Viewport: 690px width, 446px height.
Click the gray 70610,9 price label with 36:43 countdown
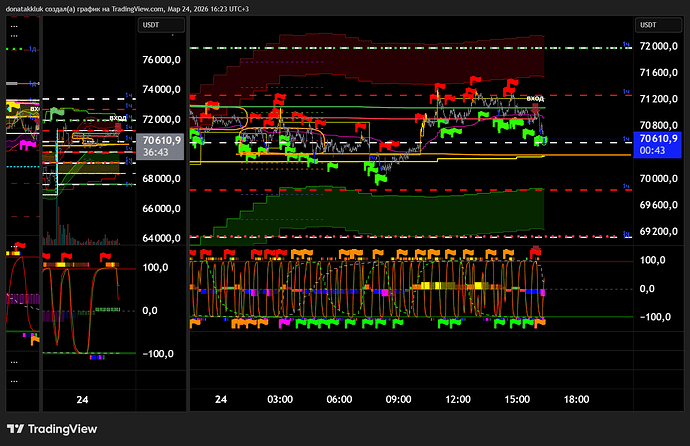coord(161,147)
